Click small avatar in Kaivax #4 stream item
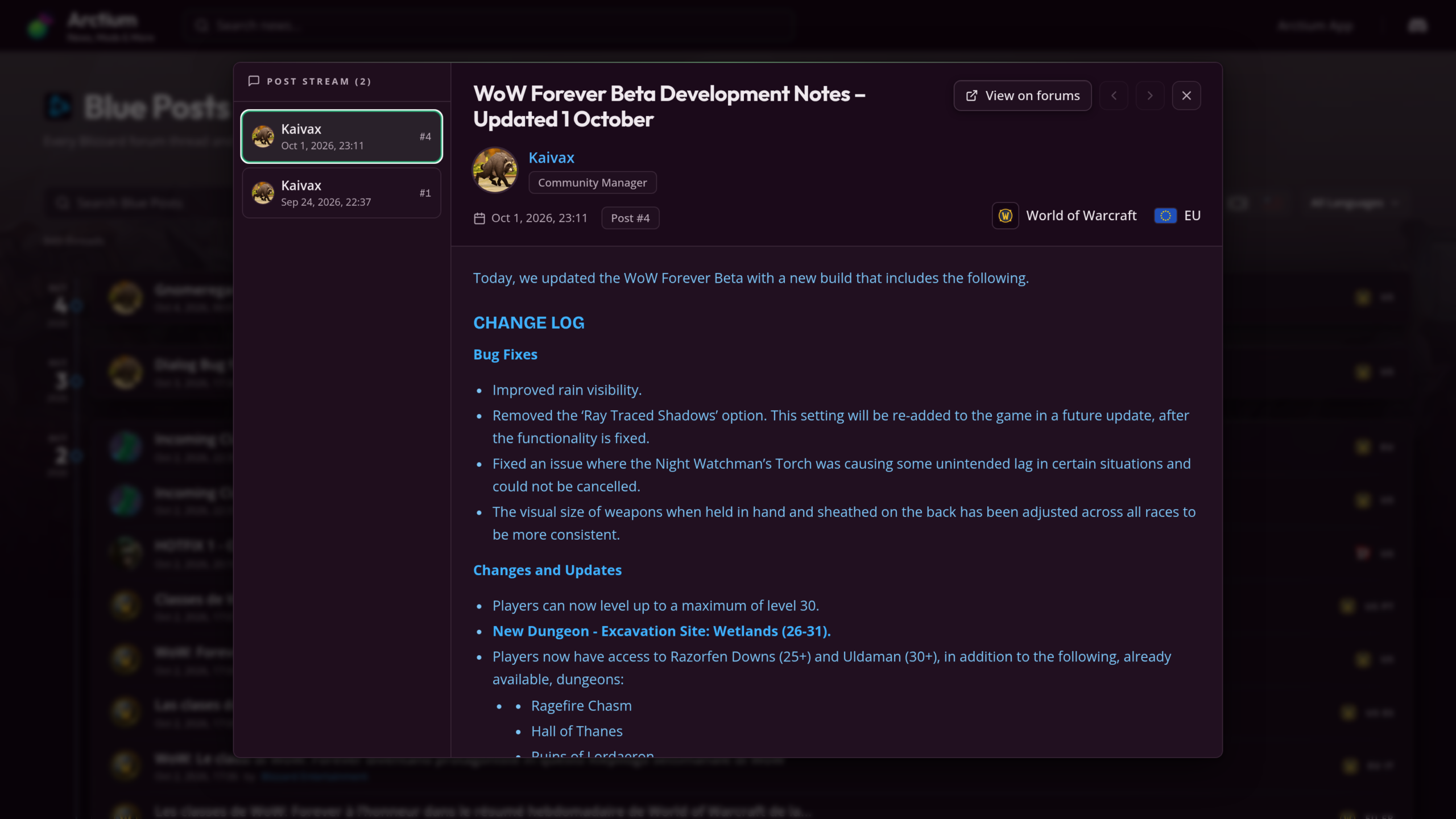 [263, 136]
